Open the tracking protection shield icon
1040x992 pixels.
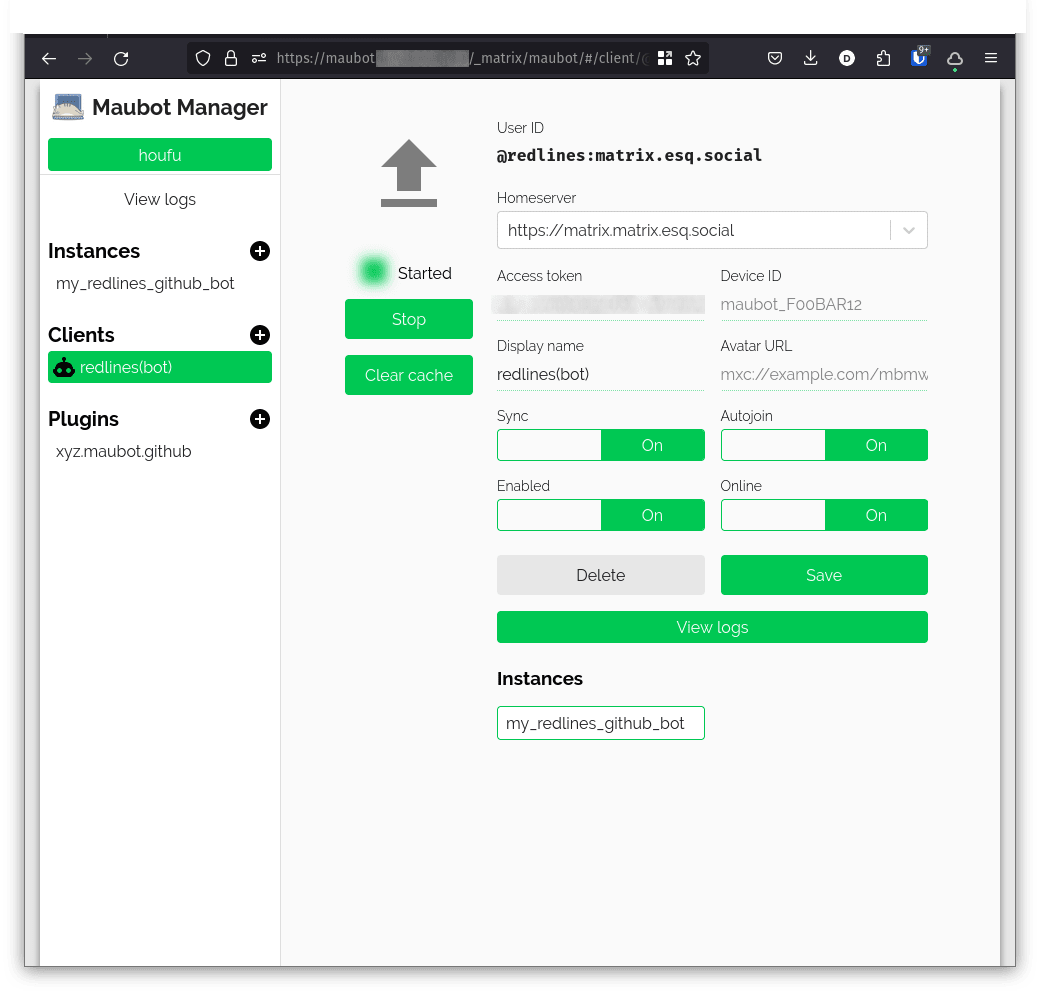coord(203,58)
